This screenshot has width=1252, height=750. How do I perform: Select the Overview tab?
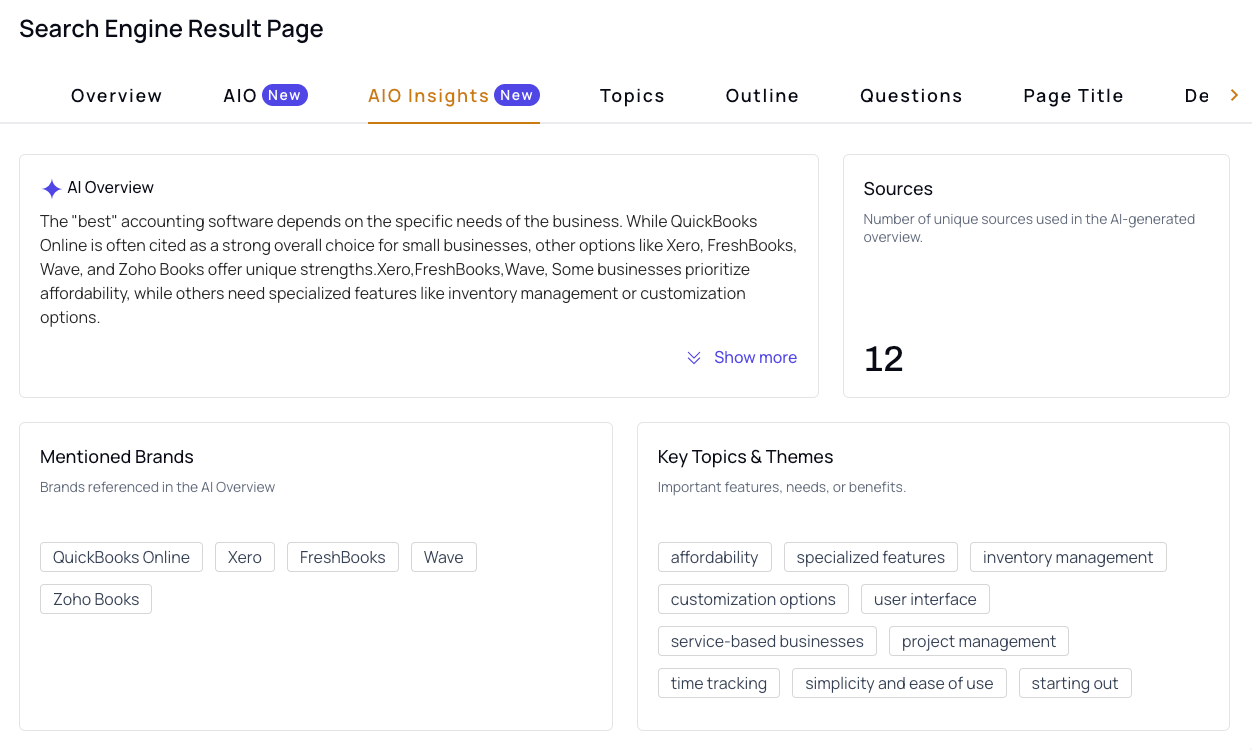tap(116, 95)
